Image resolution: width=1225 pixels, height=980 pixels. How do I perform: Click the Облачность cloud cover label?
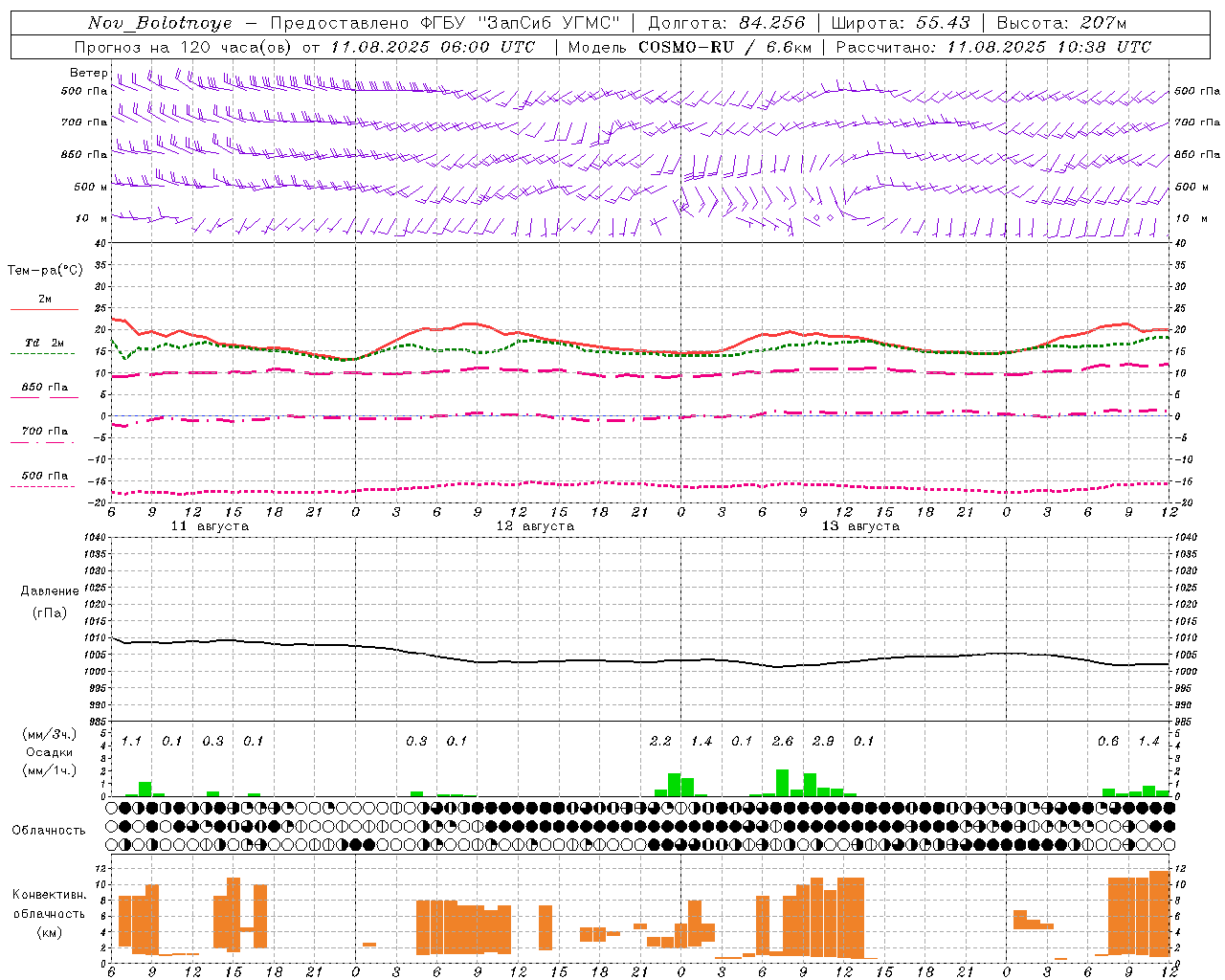click(49, 830)
